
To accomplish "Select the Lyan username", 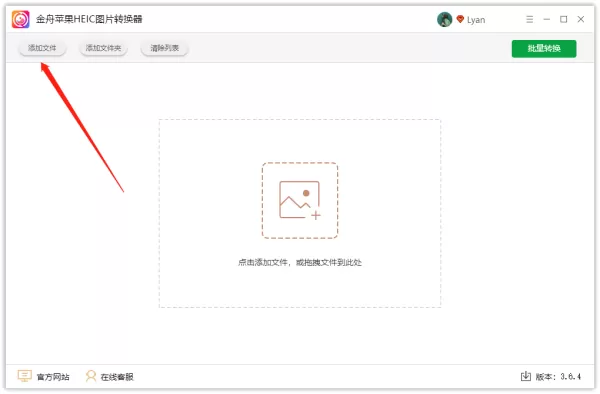I will [476, 20].
